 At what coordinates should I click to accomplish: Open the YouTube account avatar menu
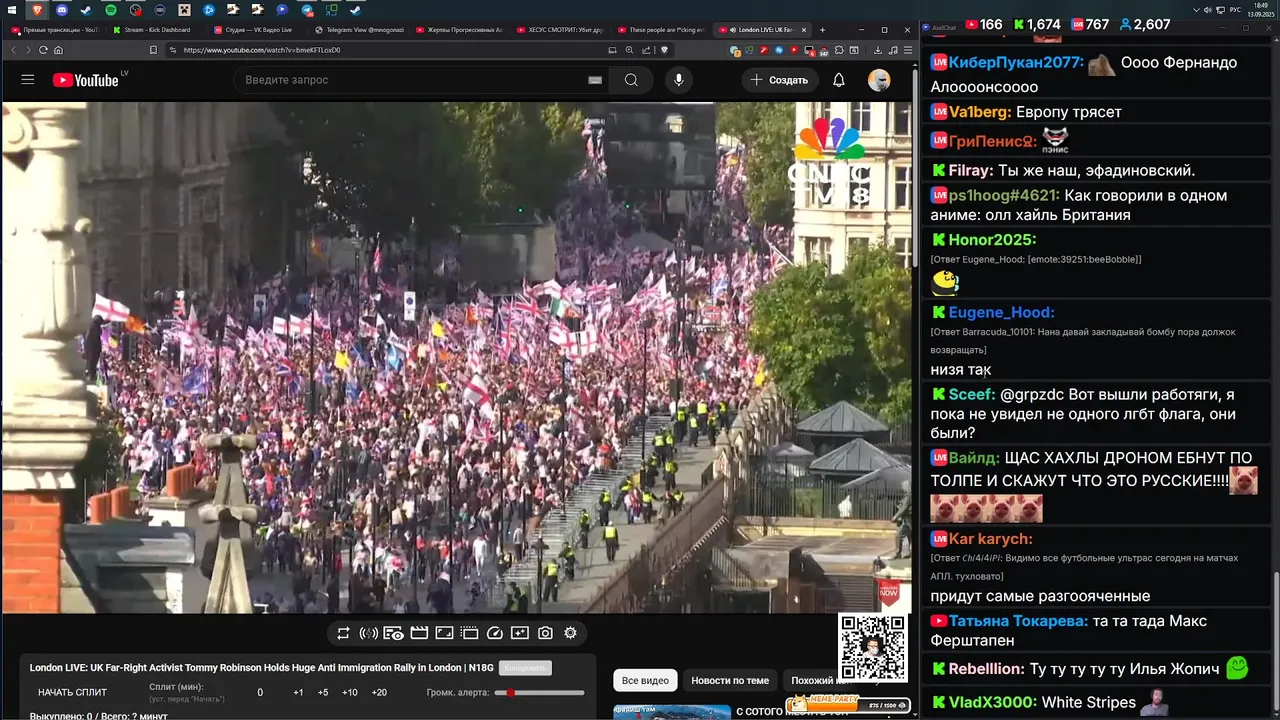click(x=879, y=80)
